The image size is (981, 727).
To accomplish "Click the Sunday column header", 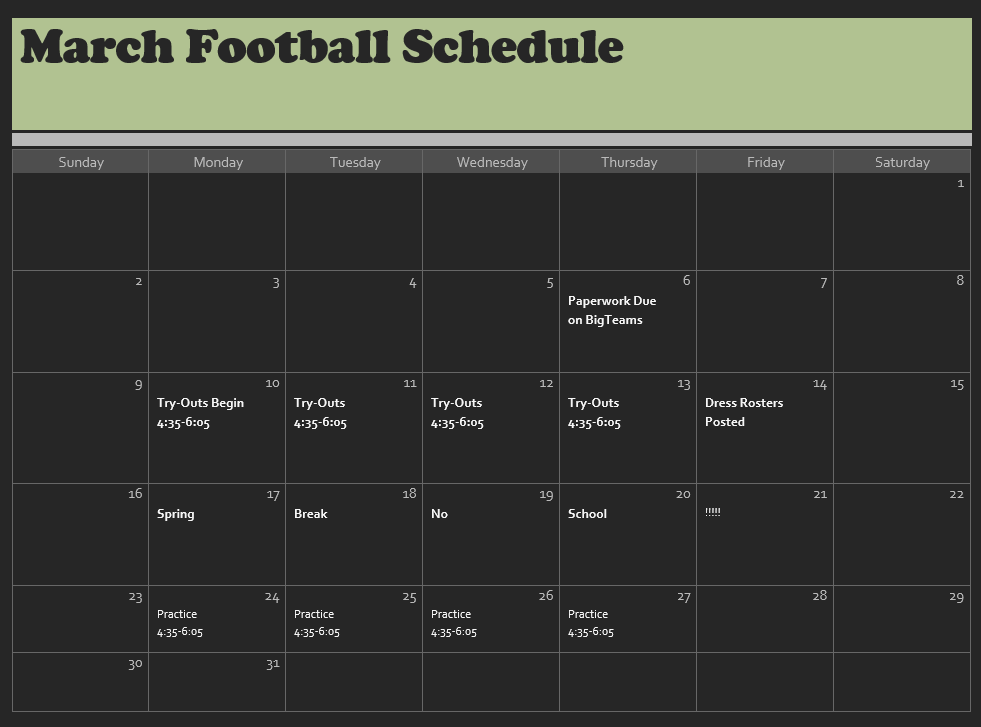I will [81, 162].
